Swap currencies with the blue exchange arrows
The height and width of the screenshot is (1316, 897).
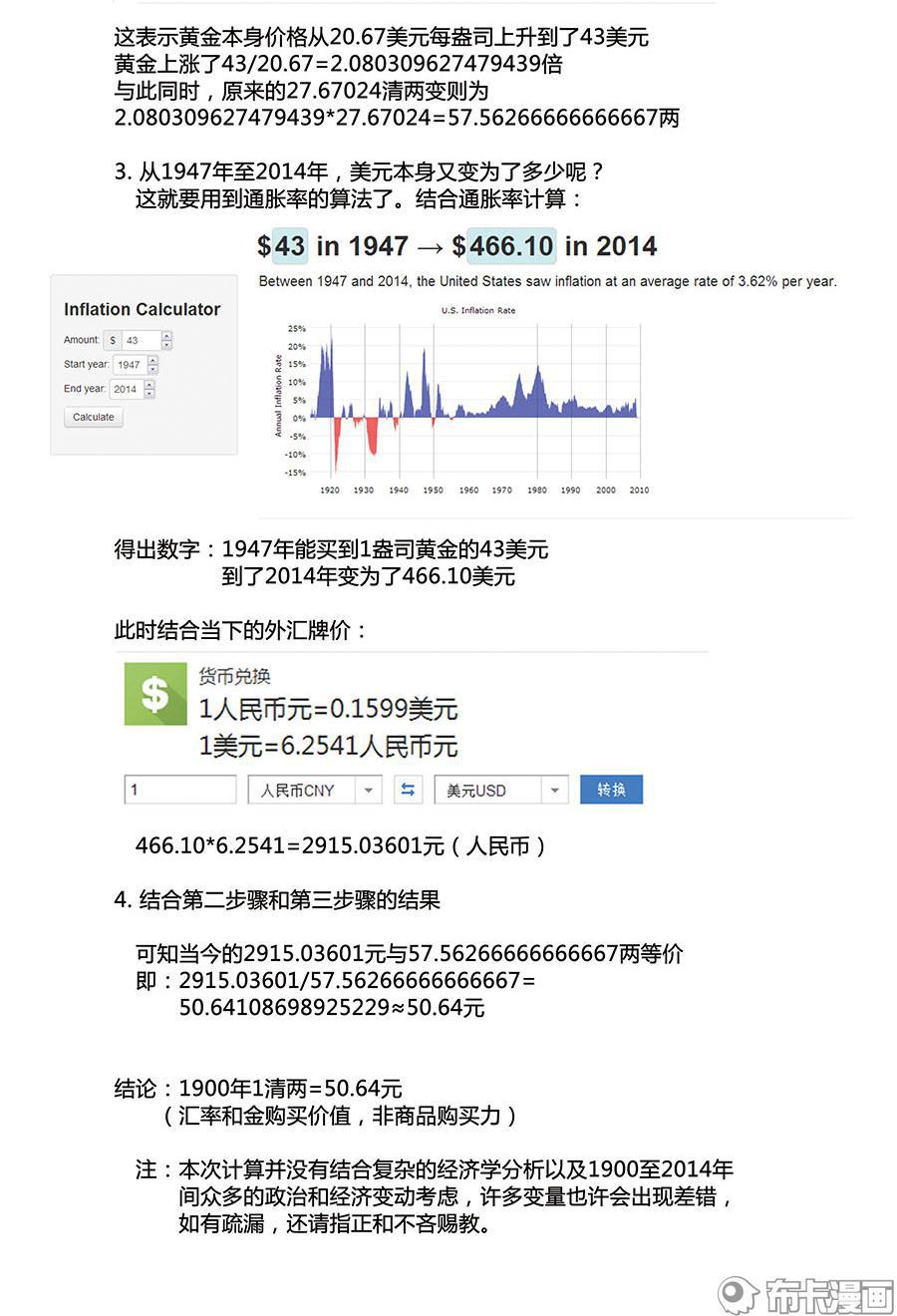pos(407,790)
